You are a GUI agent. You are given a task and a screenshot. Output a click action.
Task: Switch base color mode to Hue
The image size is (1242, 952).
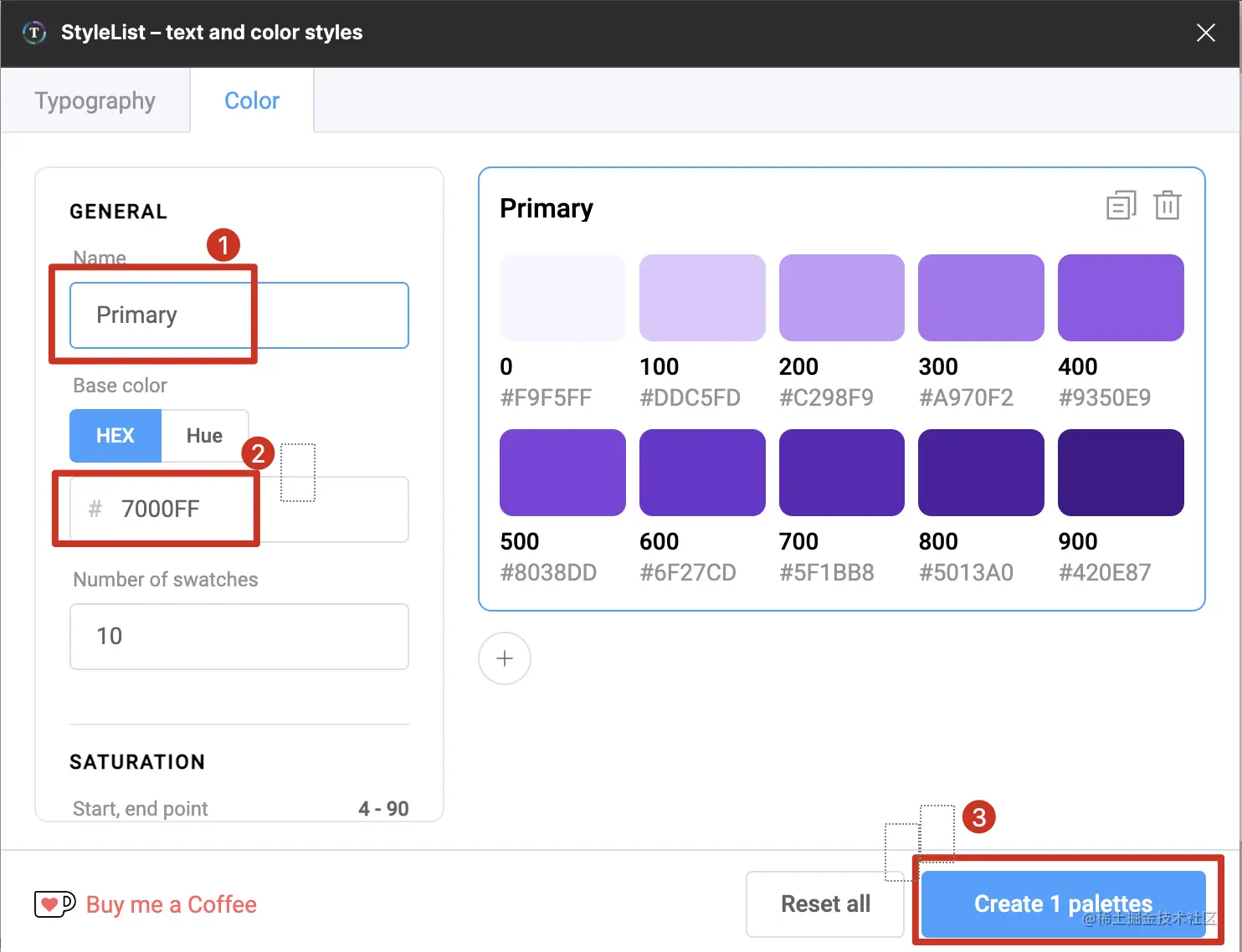pyautogui.click(x=204, y=436)
